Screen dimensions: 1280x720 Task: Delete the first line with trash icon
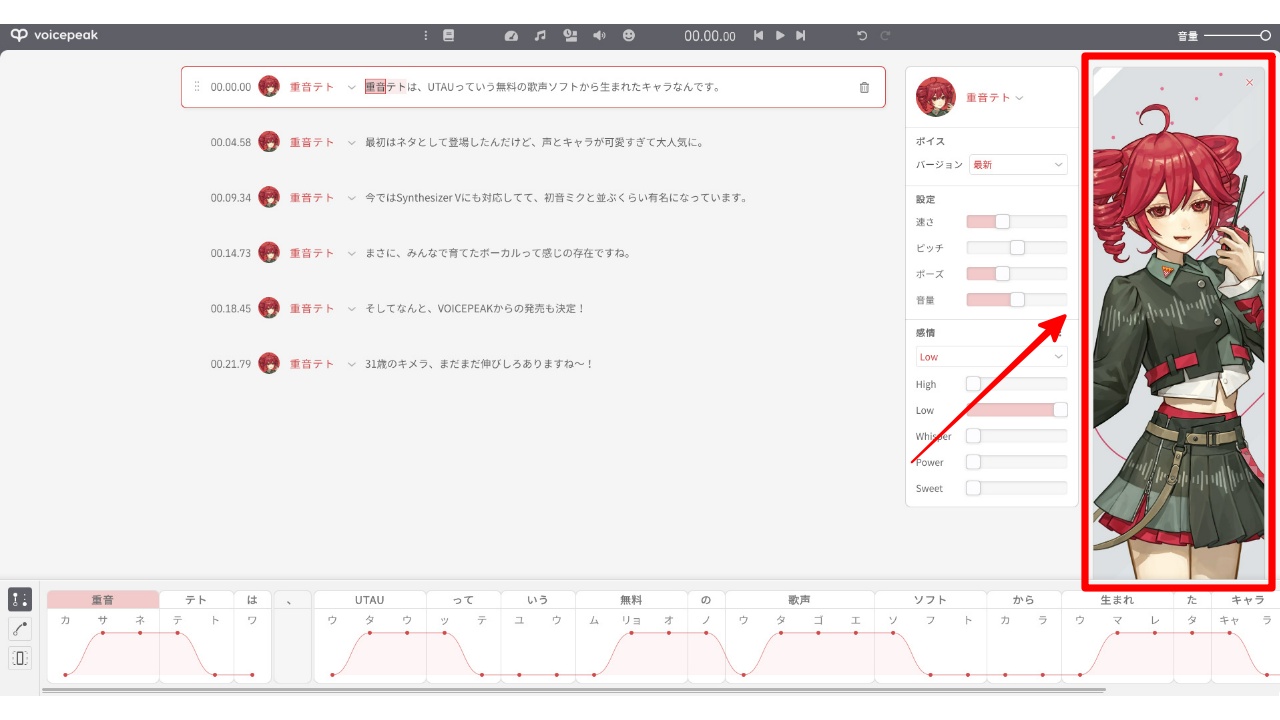coord(864,87)
